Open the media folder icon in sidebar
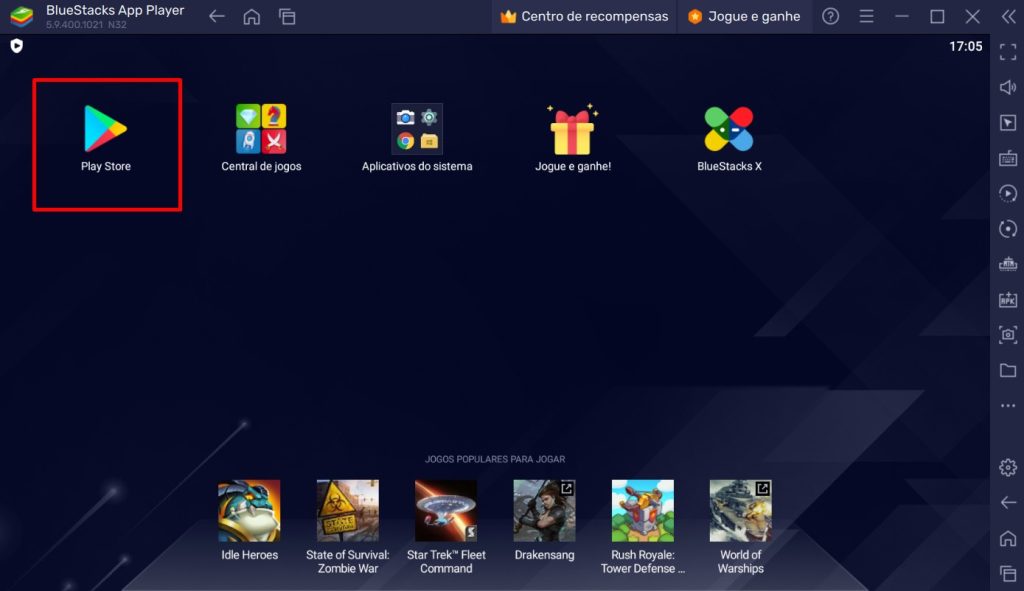The height and width of the screenshot is (591, 1024). tap(1008, 370)
